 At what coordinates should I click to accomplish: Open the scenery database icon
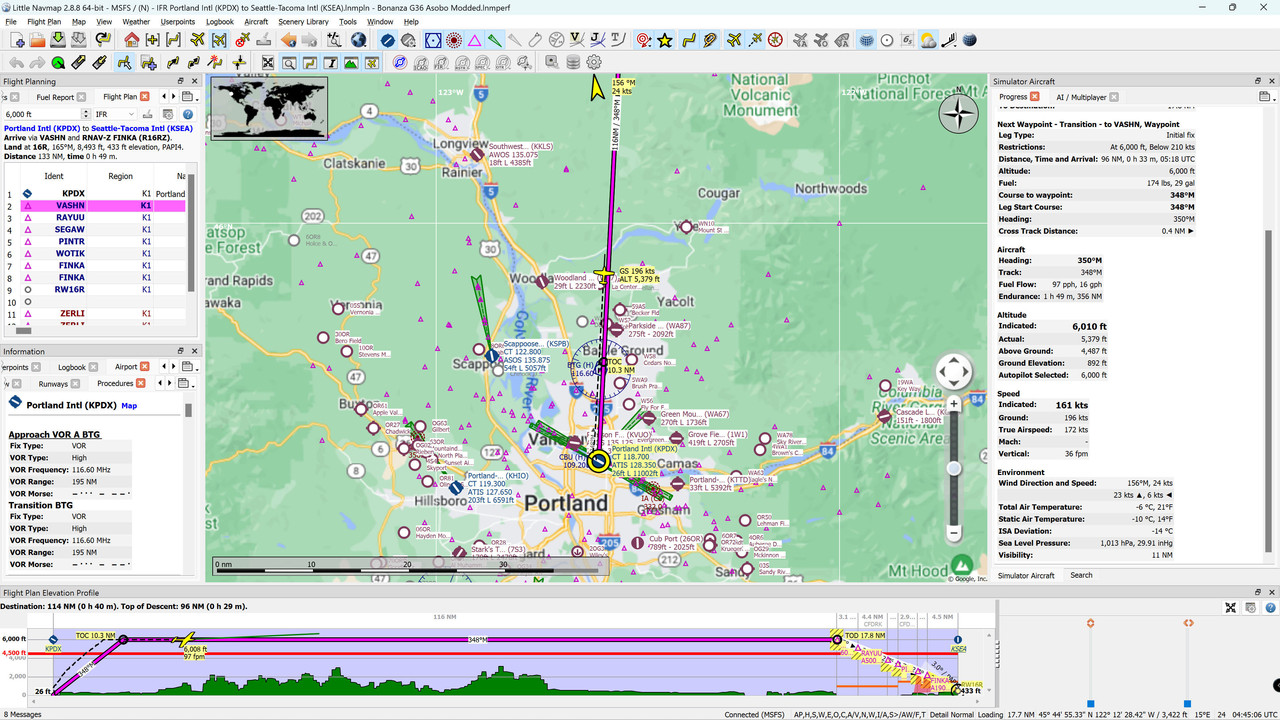click(x=573, y=62)
